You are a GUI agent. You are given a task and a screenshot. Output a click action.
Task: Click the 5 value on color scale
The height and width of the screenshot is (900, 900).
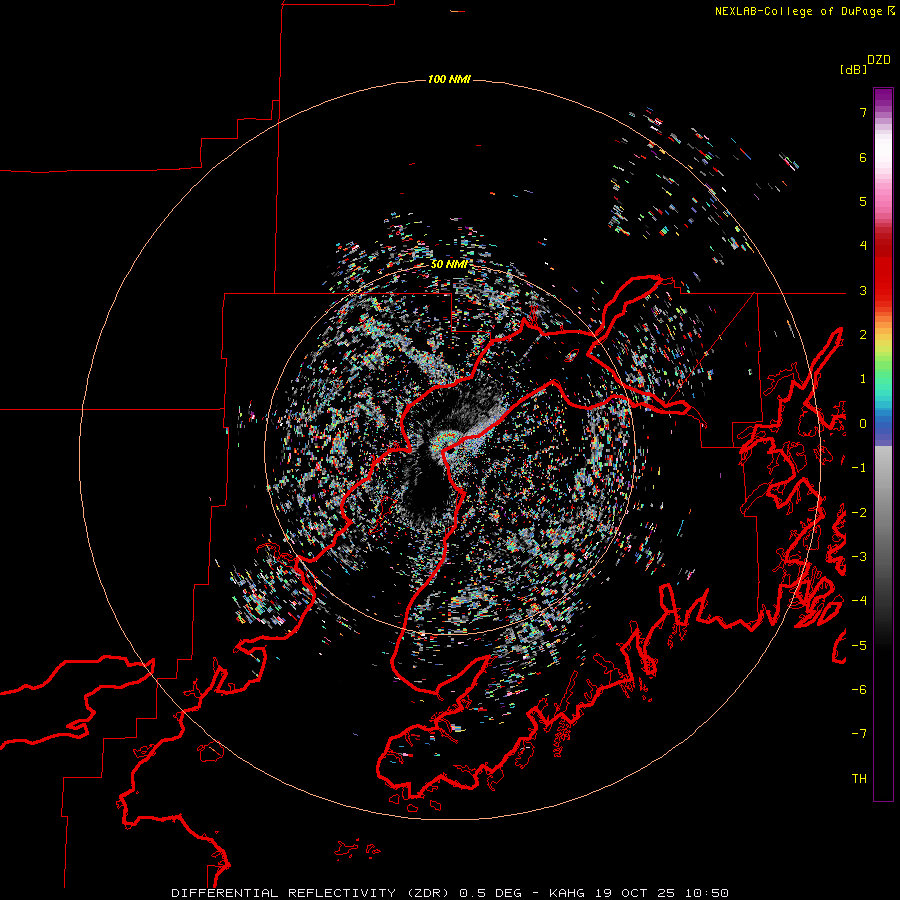863,201
